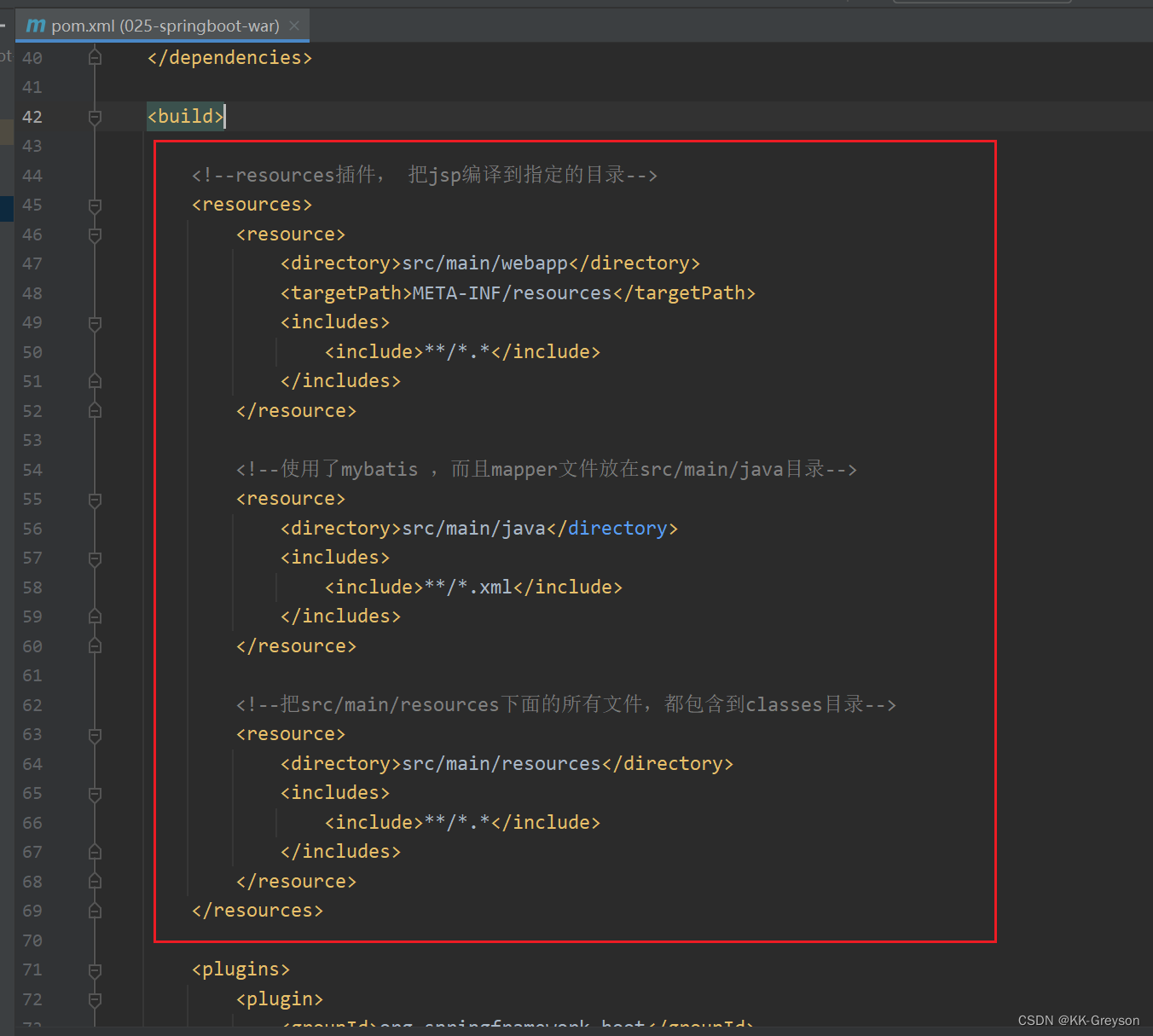This screenshot has height=1036, width=1153.
Task: Collapse the <includes> block at line 65
Action: pos(95,794)
